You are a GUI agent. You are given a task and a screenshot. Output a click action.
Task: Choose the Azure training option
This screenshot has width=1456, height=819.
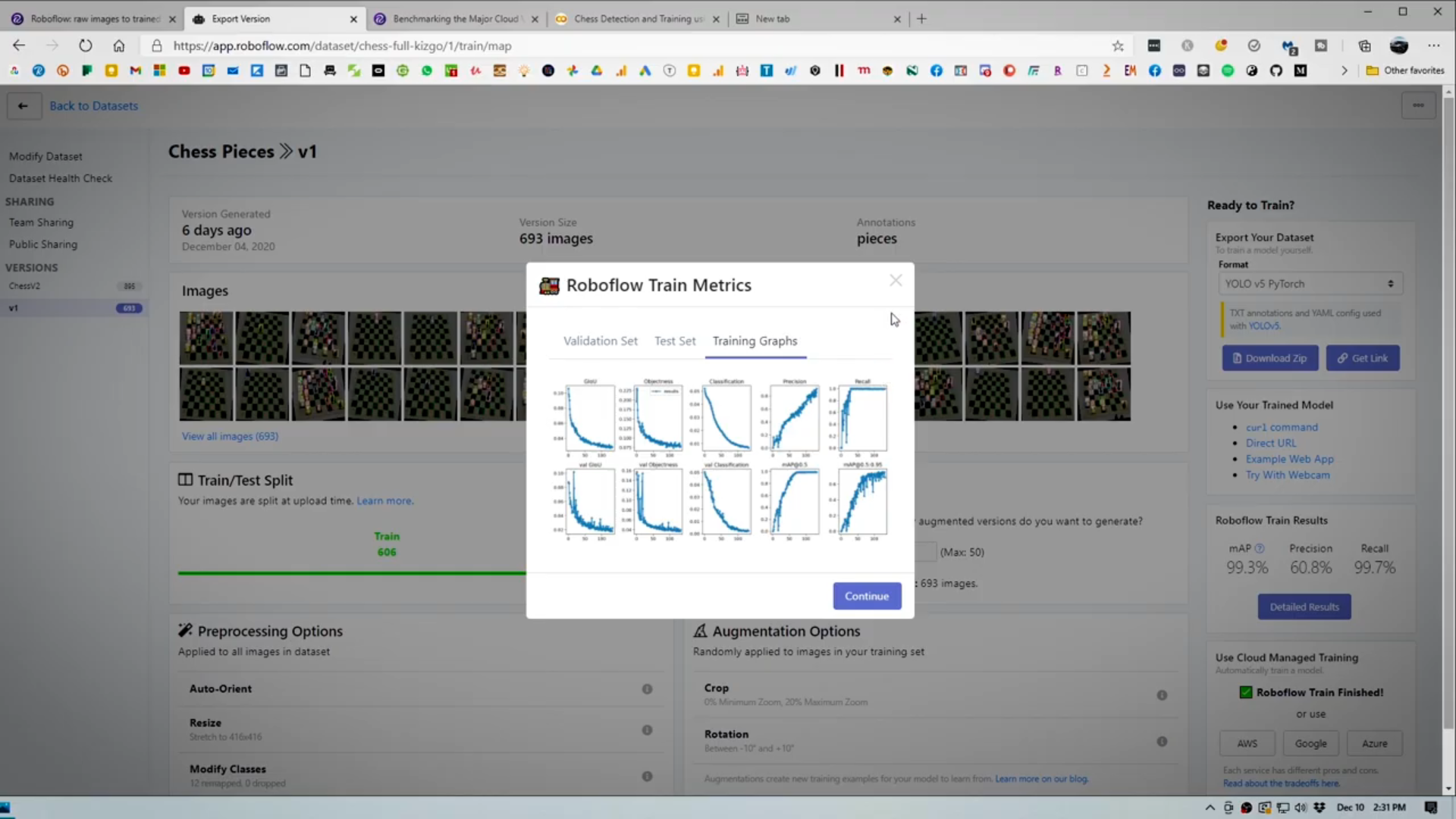[x=1374, y=743]
